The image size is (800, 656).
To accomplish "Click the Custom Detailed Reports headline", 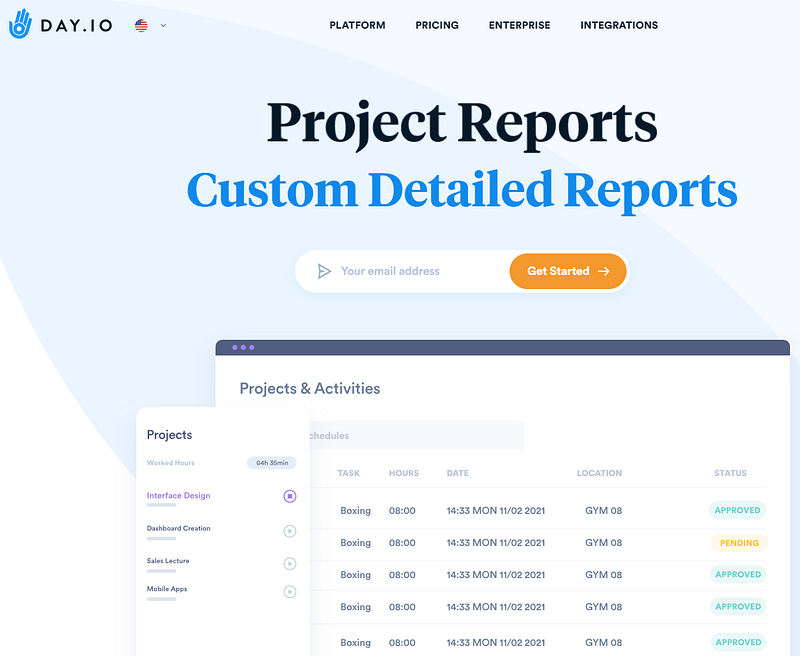I will coord(462,191).
